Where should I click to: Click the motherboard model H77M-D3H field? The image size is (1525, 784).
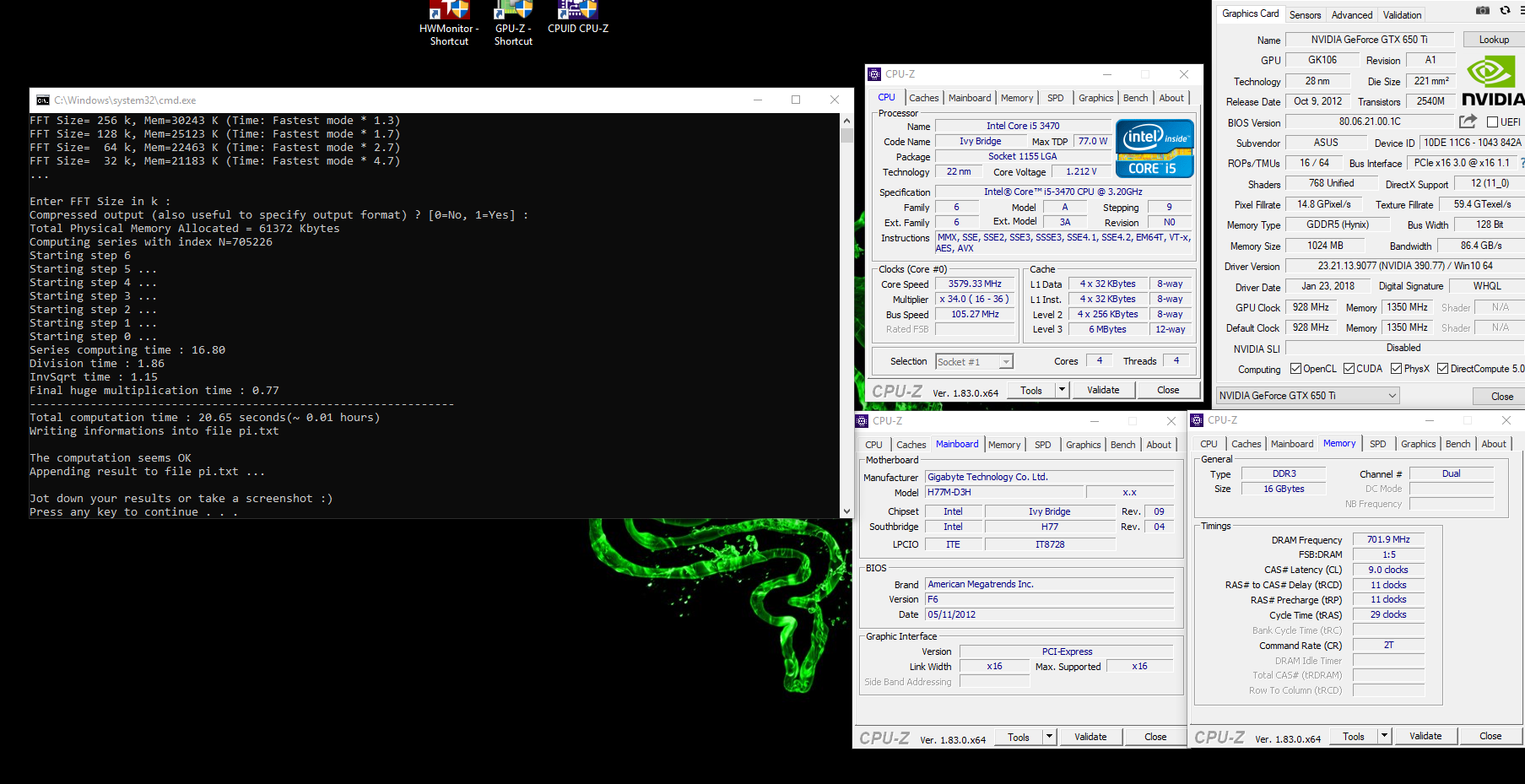1003,492
